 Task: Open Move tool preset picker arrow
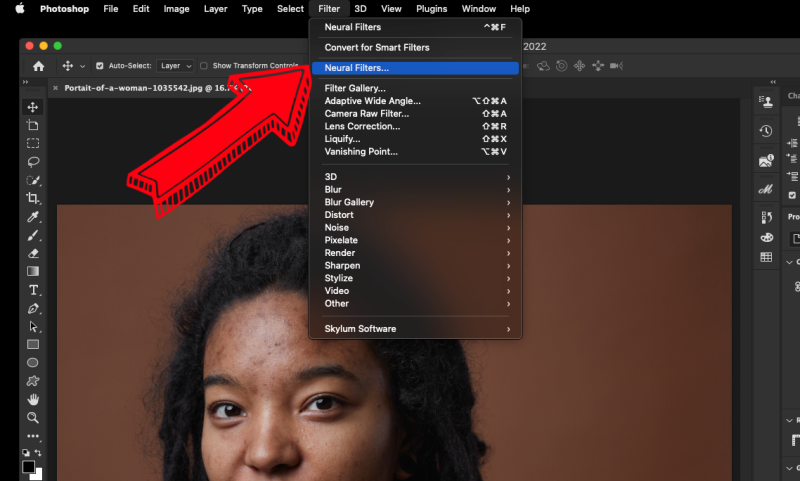82,66
